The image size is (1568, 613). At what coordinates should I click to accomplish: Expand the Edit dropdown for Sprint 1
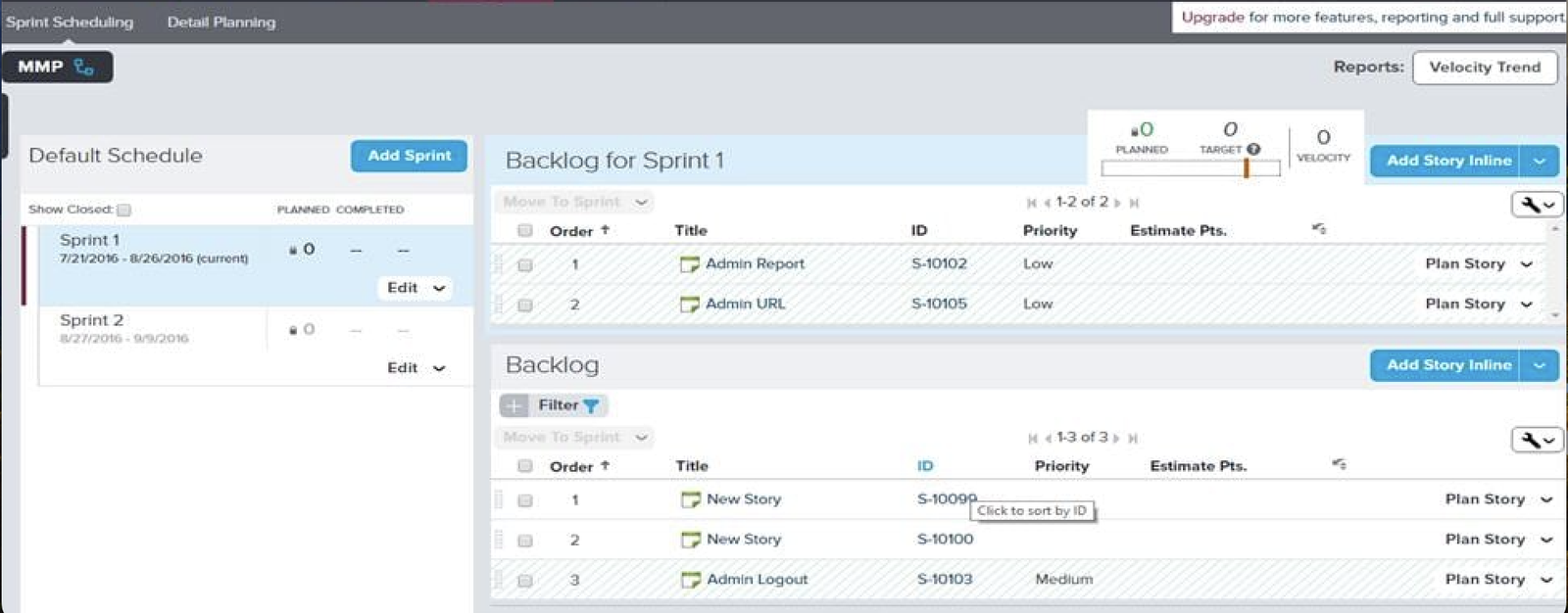point(439,288)
